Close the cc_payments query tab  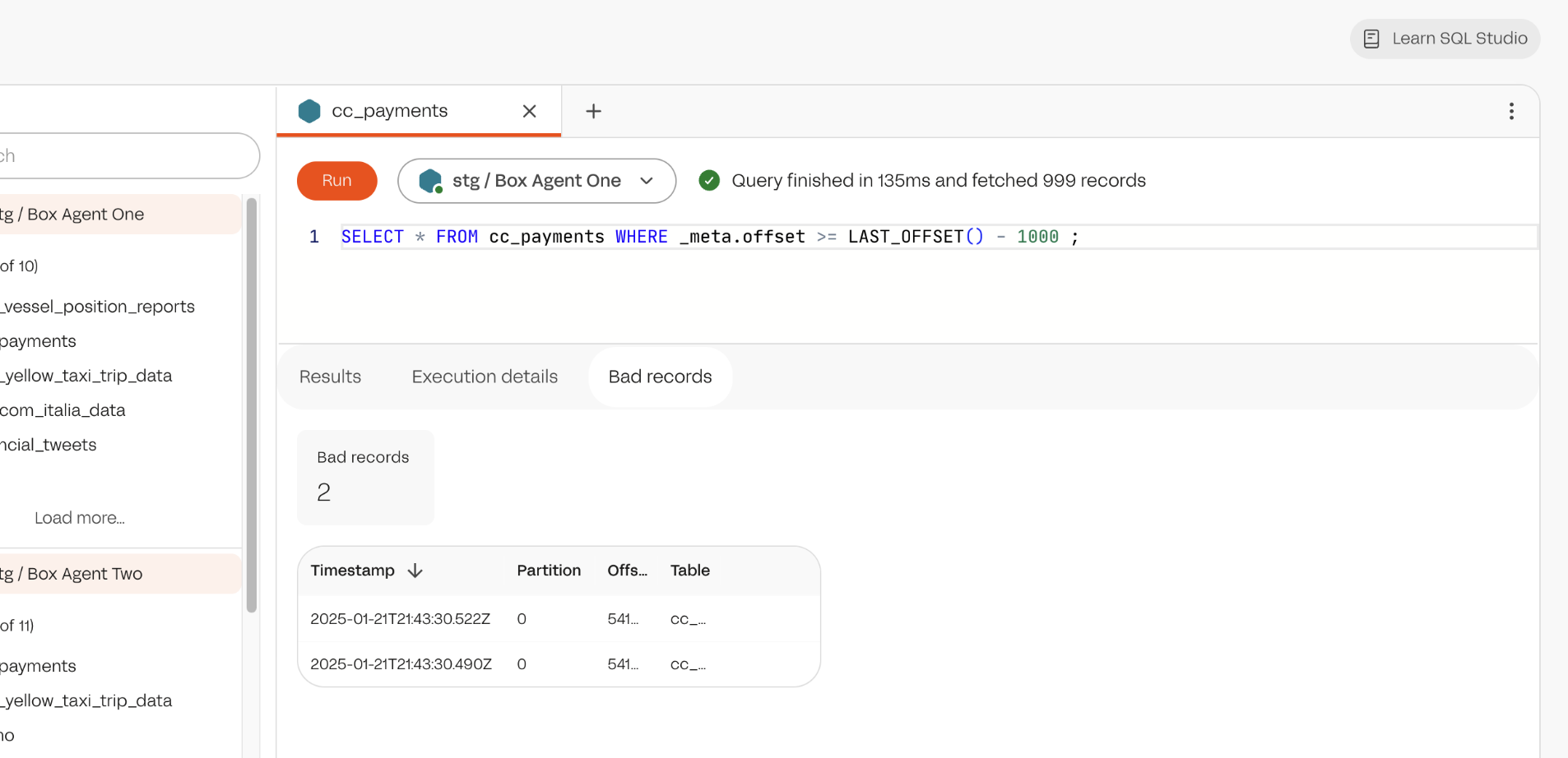pyautogui.click(x=529, y=111)
